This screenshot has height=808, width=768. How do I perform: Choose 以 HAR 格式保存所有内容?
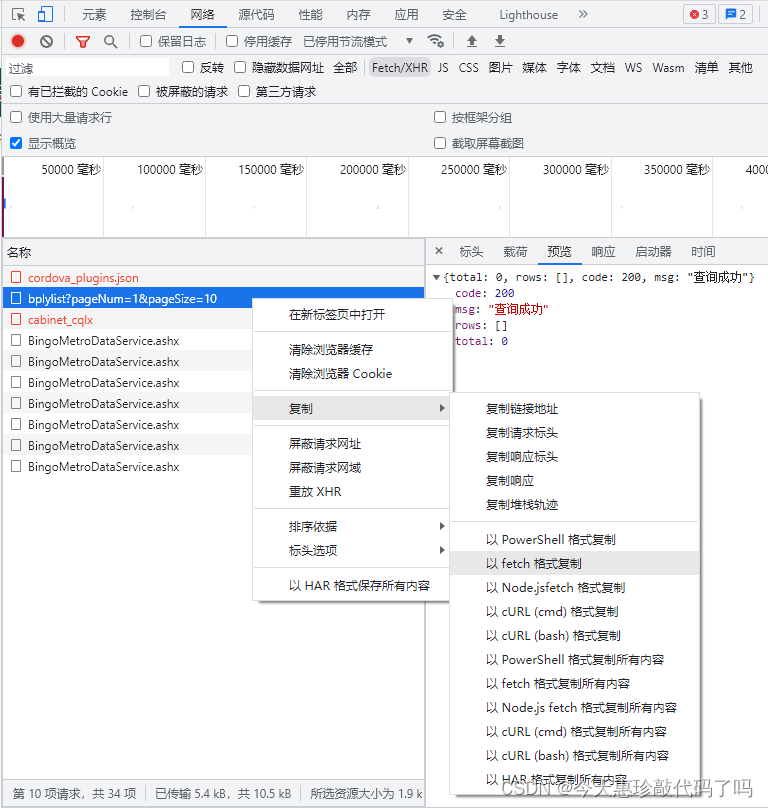click(352, 585)
